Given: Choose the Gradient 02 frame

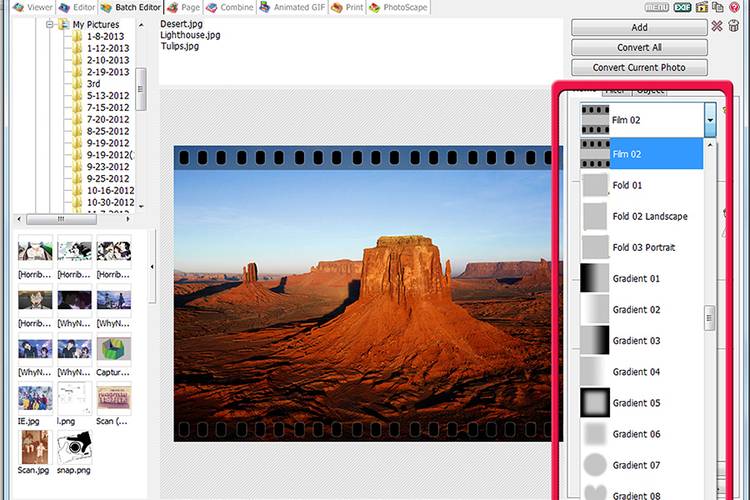Looking at the screenshot, I should coord(642,310).
